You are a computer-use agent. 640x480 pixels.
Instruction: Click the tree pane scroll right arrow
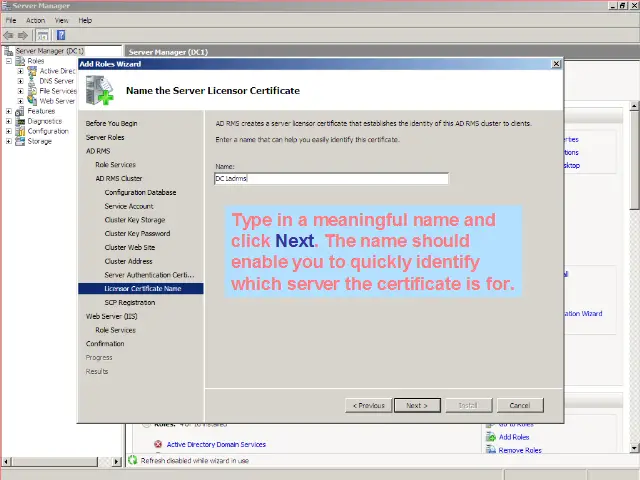click(x=116, y=462)
